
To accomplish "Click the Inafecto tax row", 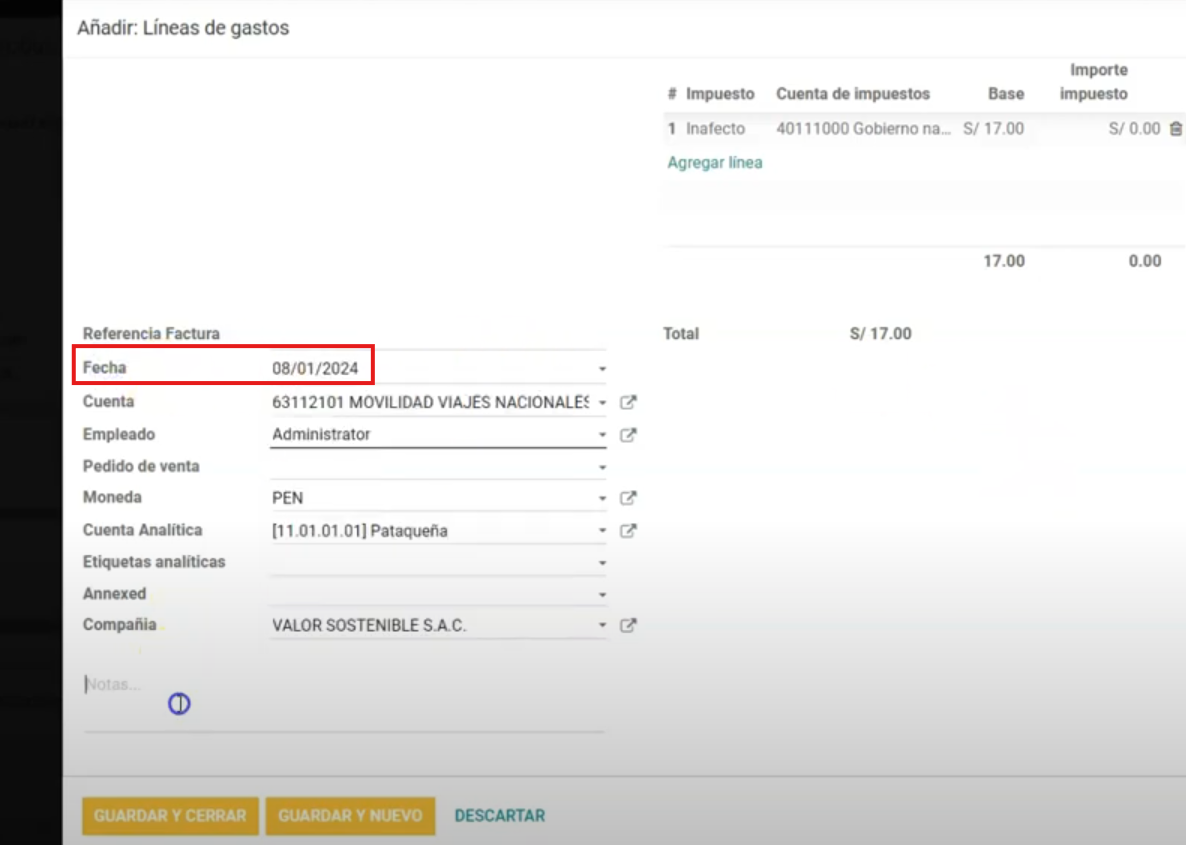I will (x=715, y=129).
